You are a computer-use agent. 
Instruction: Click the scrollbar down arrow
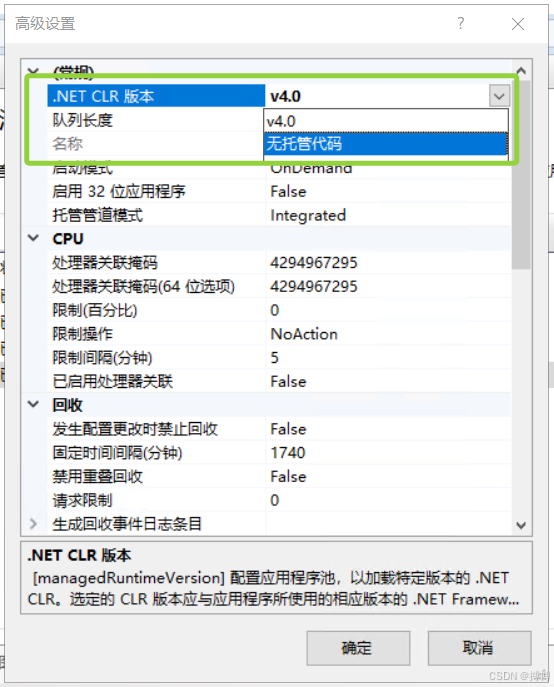click(x=521, y=525)
